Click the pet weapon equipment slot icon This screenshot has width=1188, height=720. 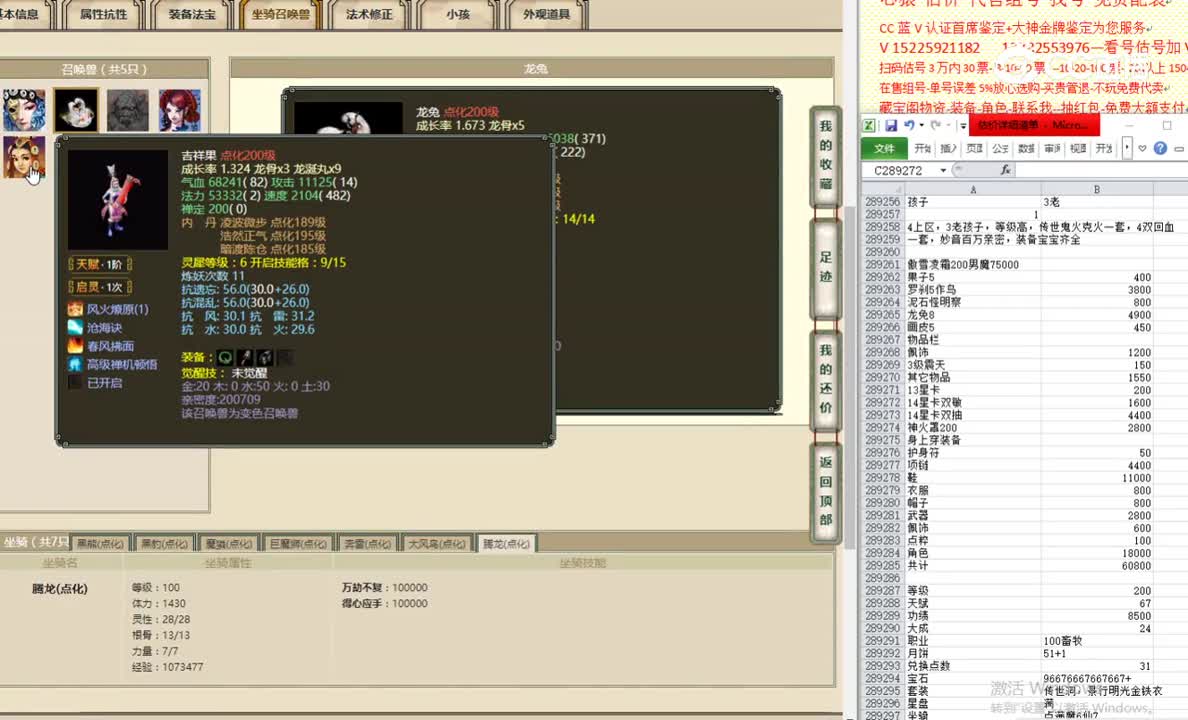click(x=246, y=357)
